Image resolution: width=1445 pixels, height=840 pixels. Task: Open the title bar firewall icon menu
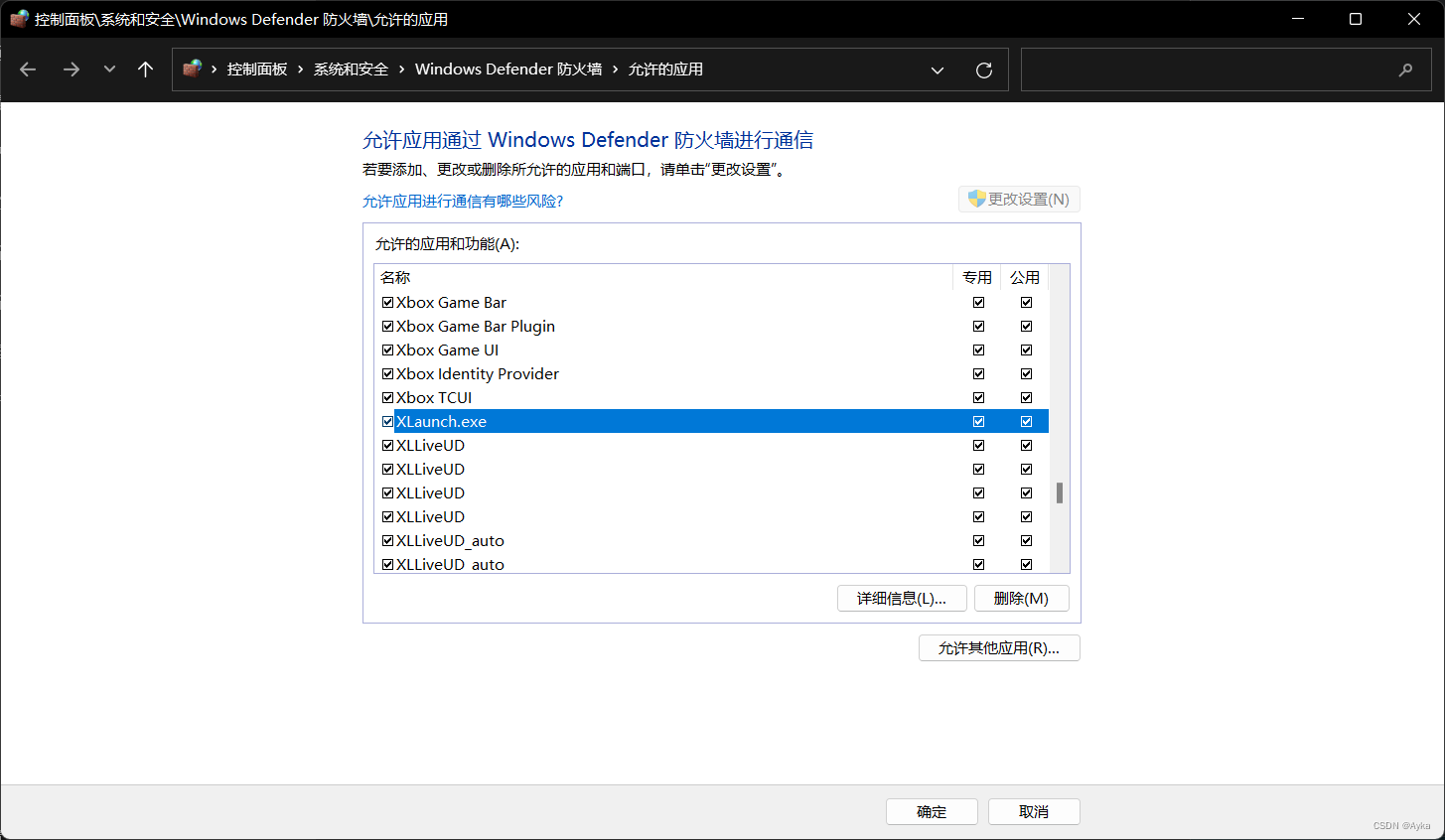tap(18, 19)
